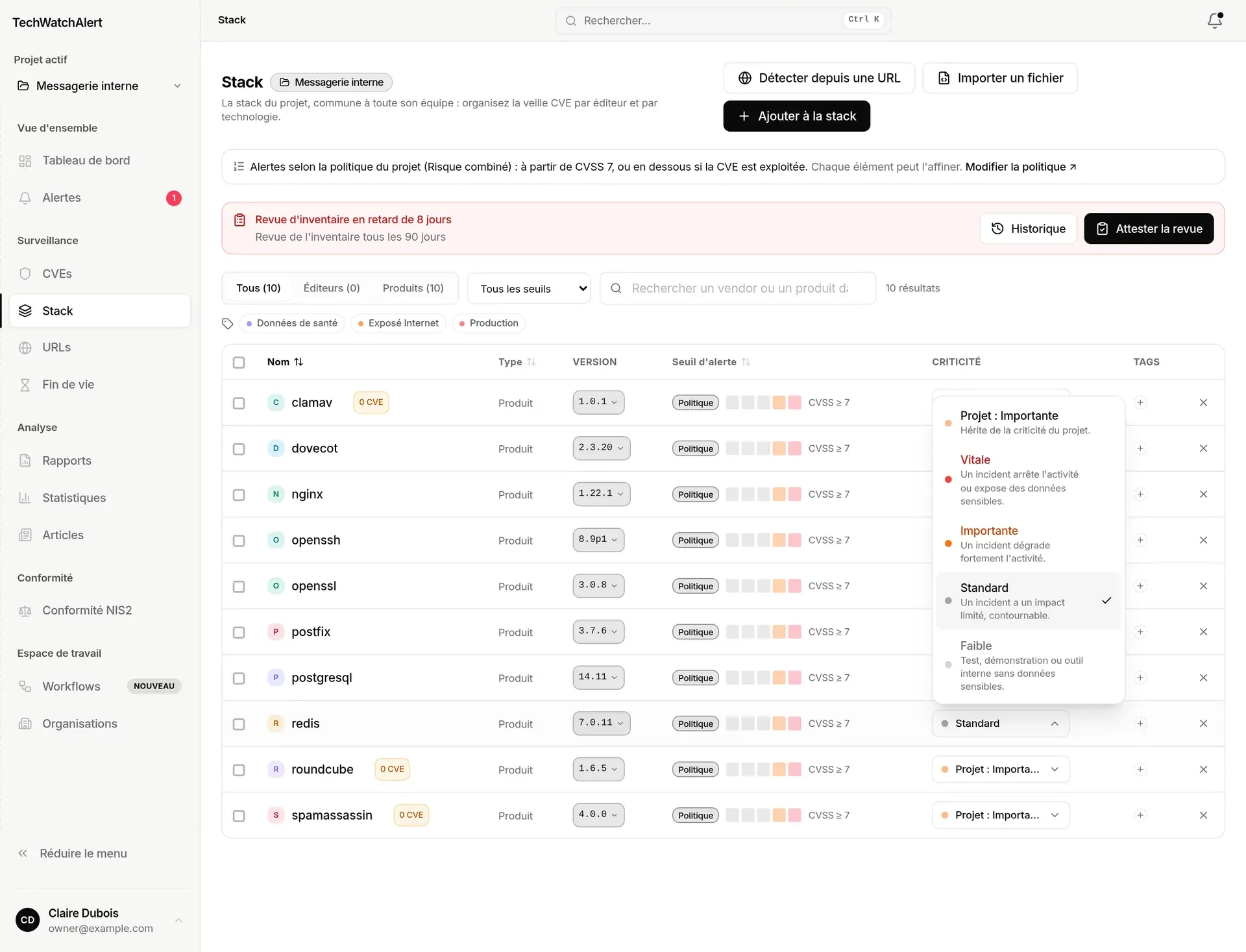Viewport: 1246px width, 952px height.
Task: Add a tag to redis row
Action: (1140, 724)
